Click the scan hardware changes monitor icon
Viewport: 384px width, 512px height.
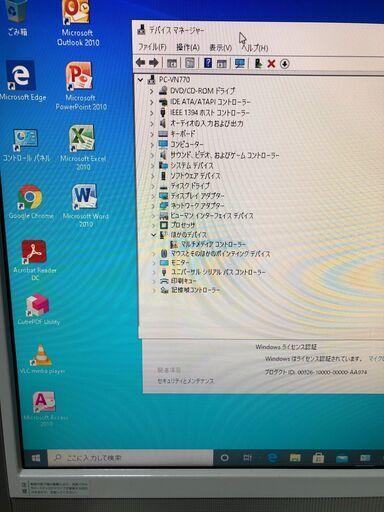240,63
